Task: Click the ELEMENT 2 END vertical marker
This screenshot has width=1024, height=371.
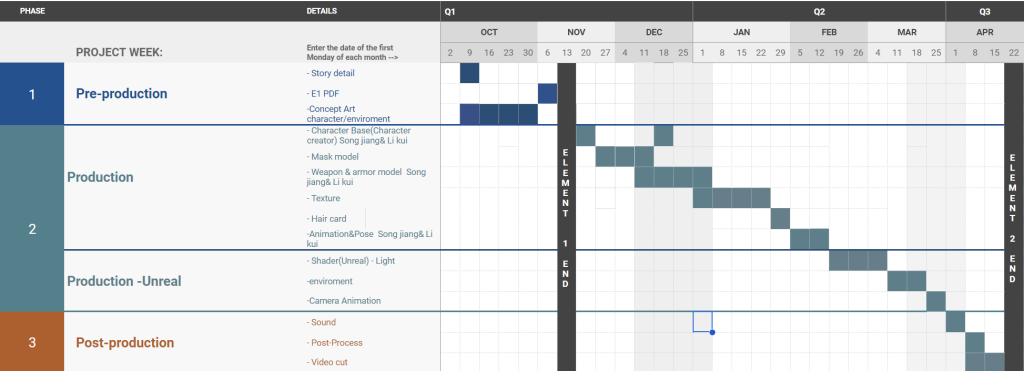Action: point(1013,217)
